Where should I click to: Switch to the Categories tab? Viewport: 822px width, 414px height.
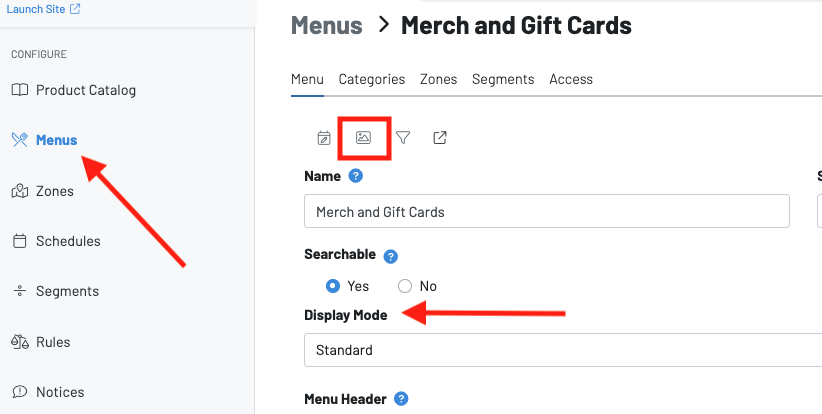(x=372, y=79)
